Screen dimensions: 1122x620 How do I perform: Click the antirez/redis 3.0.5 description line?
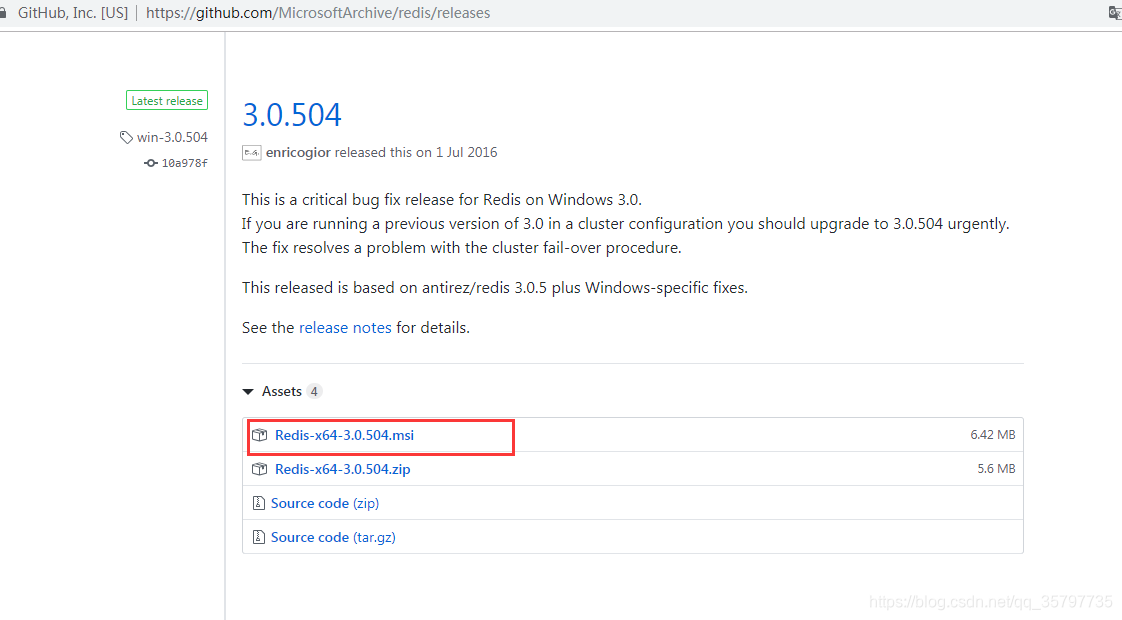coord(494,288)
